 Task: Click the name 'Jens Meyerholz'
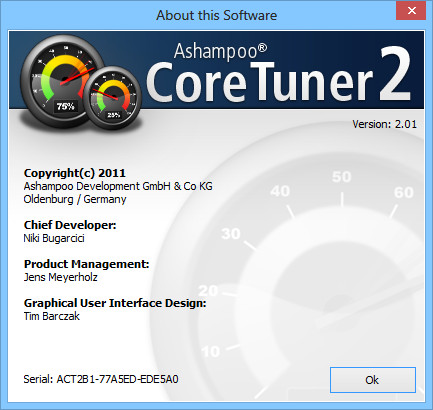(x=61, y=277)
